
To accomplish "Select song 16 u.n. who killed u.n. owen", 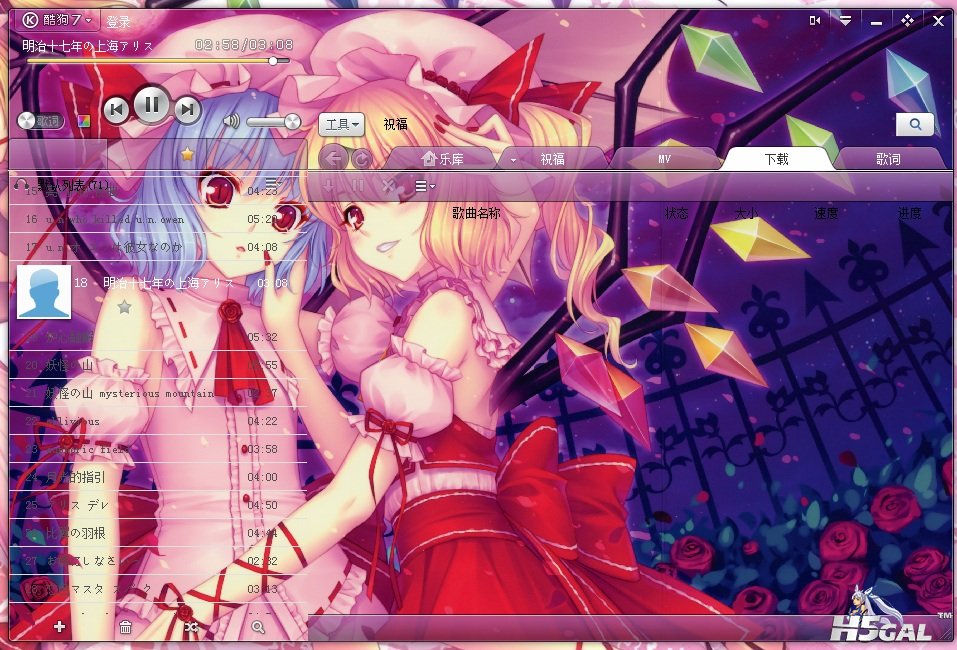I will pyautogui.click(x=158, y=219).
